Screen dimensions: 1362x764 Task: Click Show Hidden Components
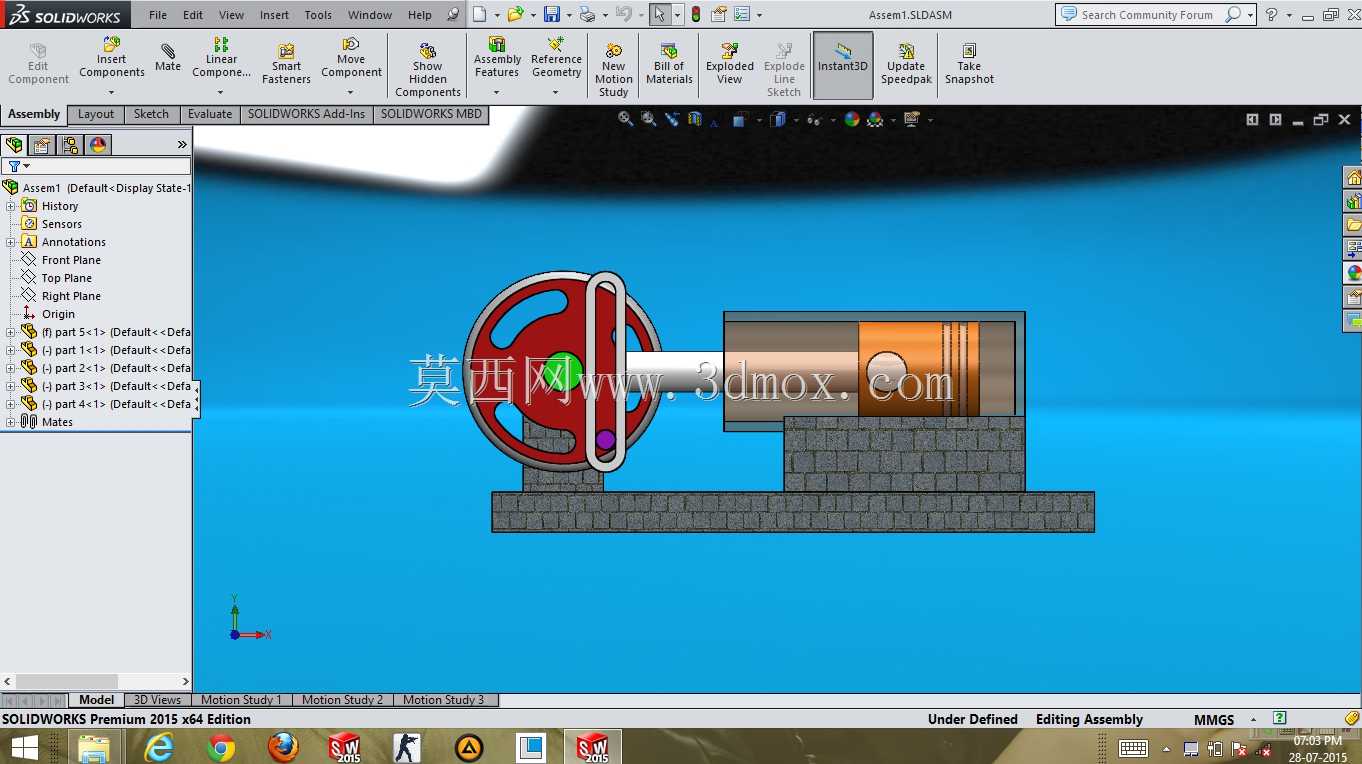(x=427, y=70)
